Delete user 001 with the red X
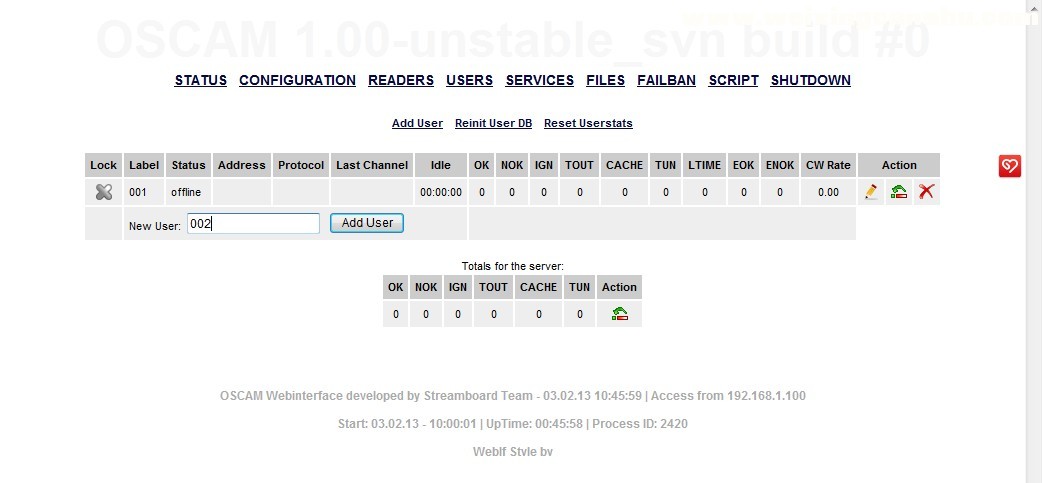Image resolution: width=1042 pixels, height=483 pixels. click(x=926, y=192)
